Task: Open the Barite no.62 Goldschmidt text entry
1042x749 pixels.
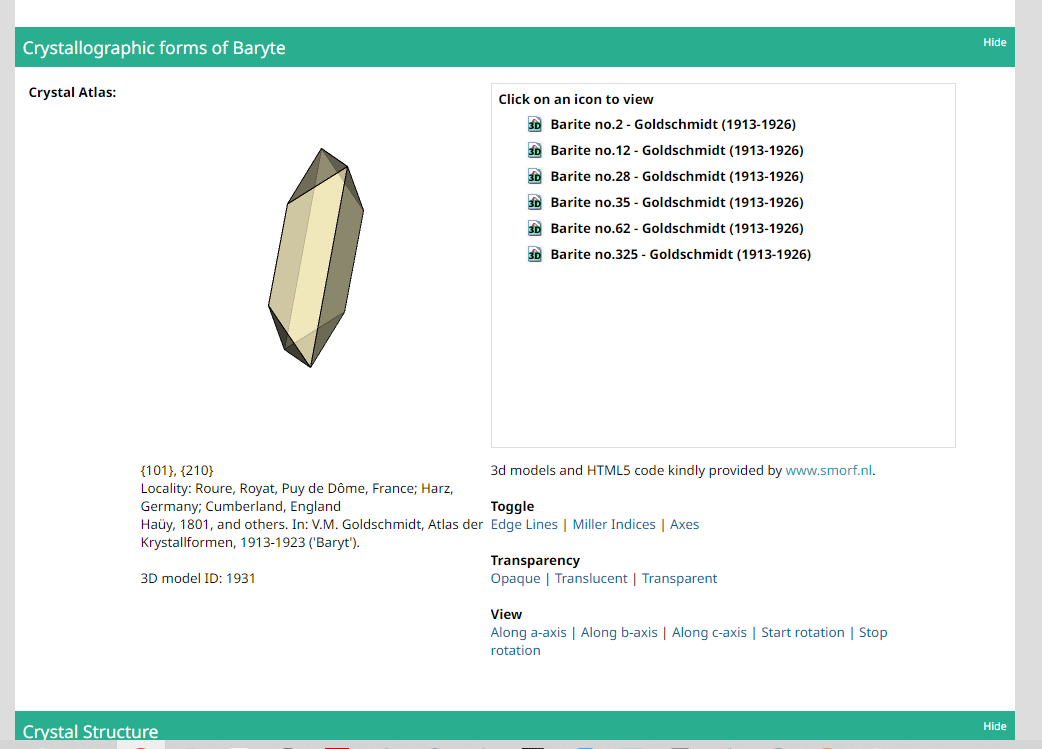Action: tap(672, 229)
